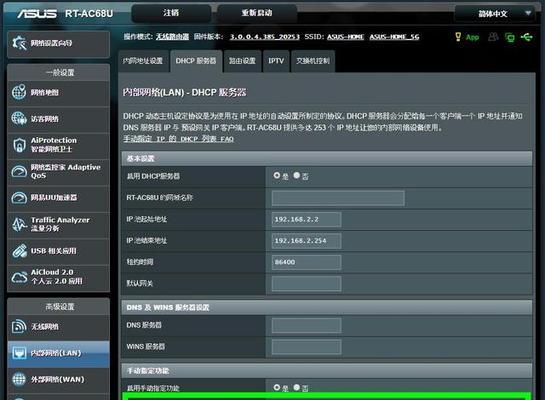Screen dimensions: 545x400
Task: Open AiProtection shield icon
Action: pyautogui.click(x=19, y=145)
